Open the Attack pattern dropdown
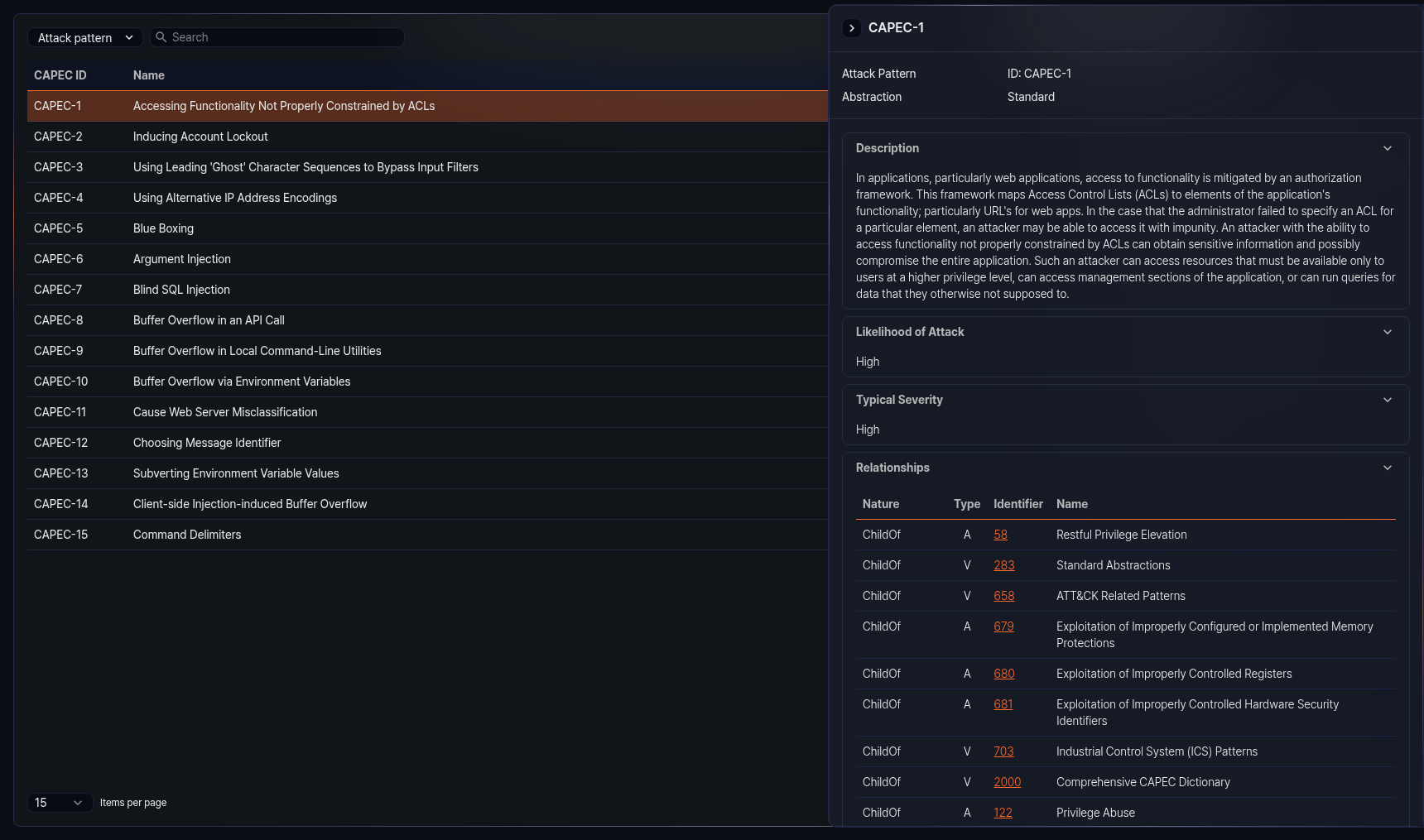The image size is (1424, 840). 84,38
